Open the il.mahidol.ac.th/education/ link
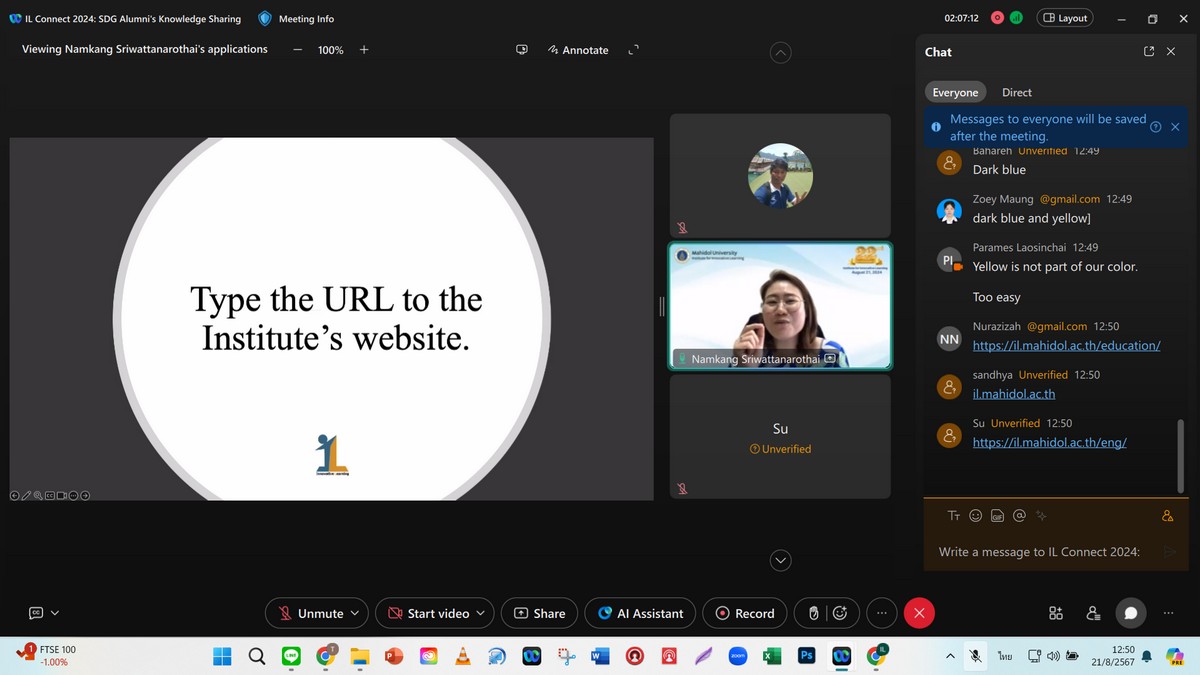 tap(1066, 346)
